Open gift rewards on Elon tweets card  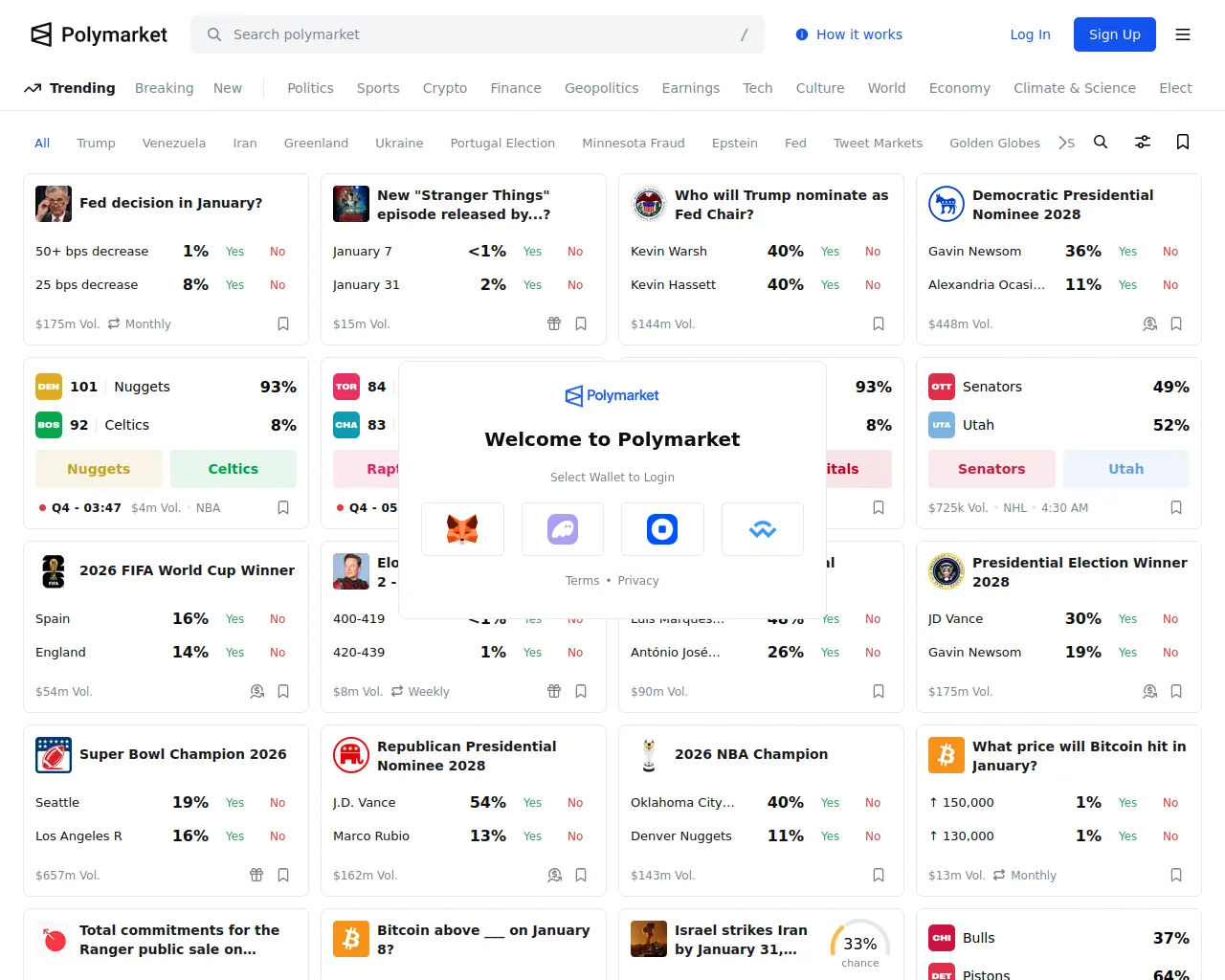click(x=554, y=691)
